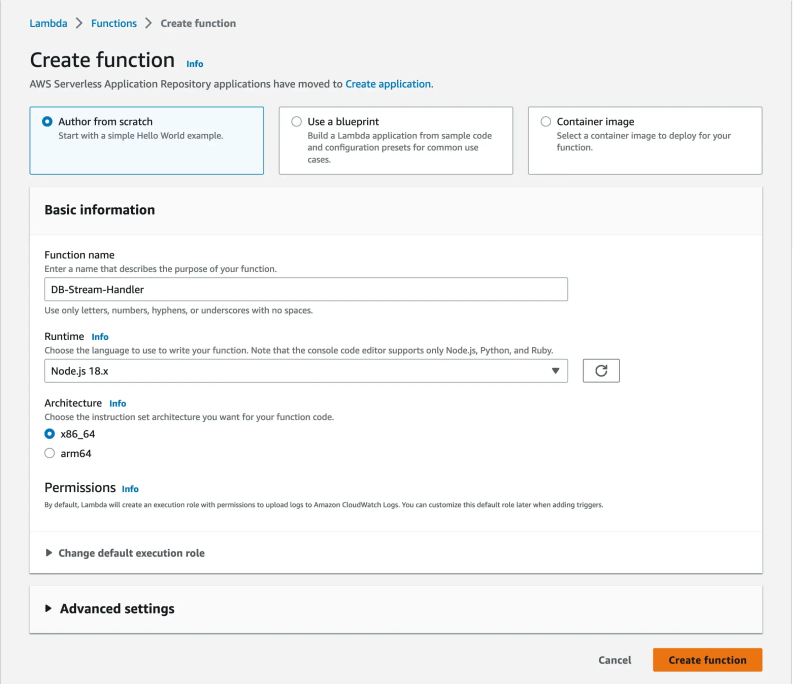This screenshot has height=691, width=800.
Task: Open the Runtime dropdown
Action: coord(305,370)
